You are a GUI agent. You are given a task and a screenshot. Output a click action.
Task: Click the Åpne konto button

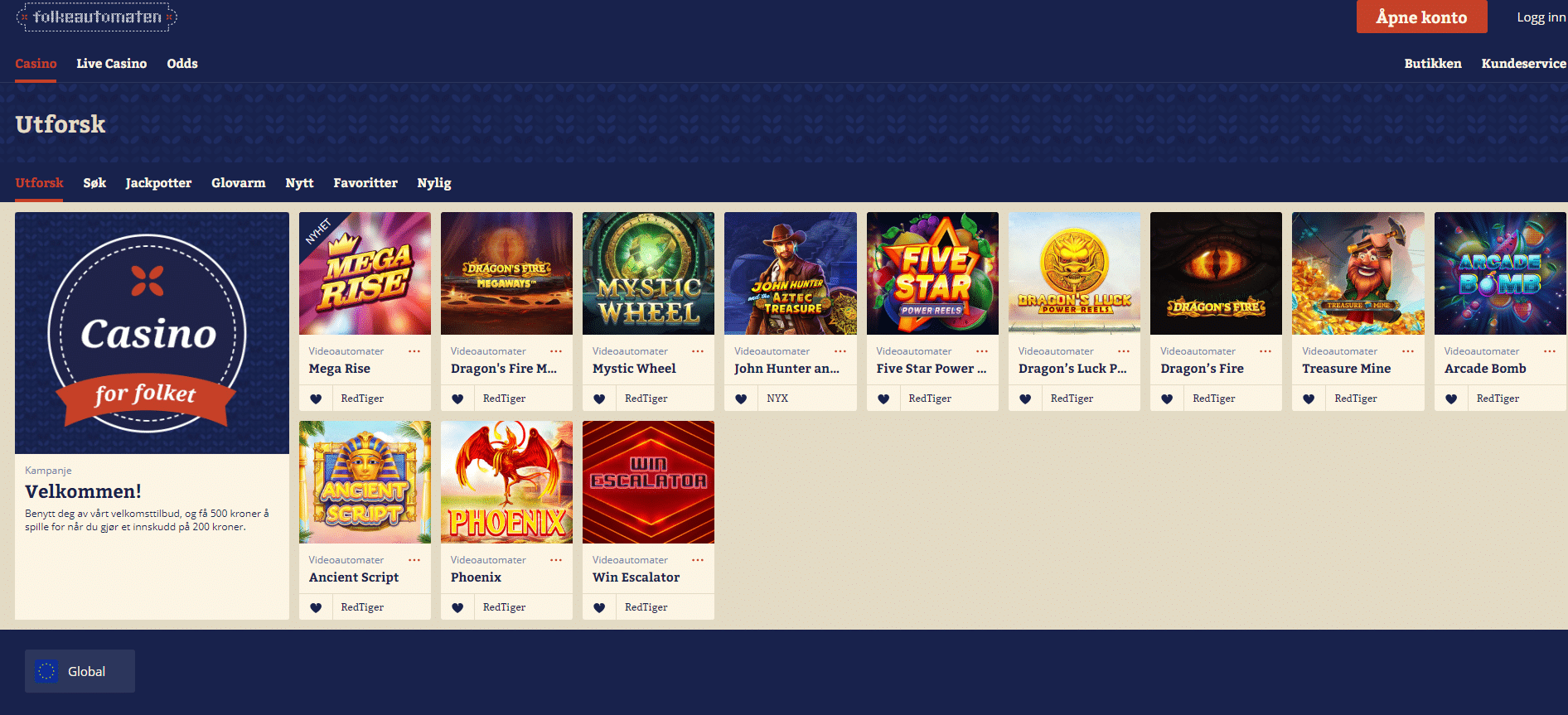tap(1421, 17)
